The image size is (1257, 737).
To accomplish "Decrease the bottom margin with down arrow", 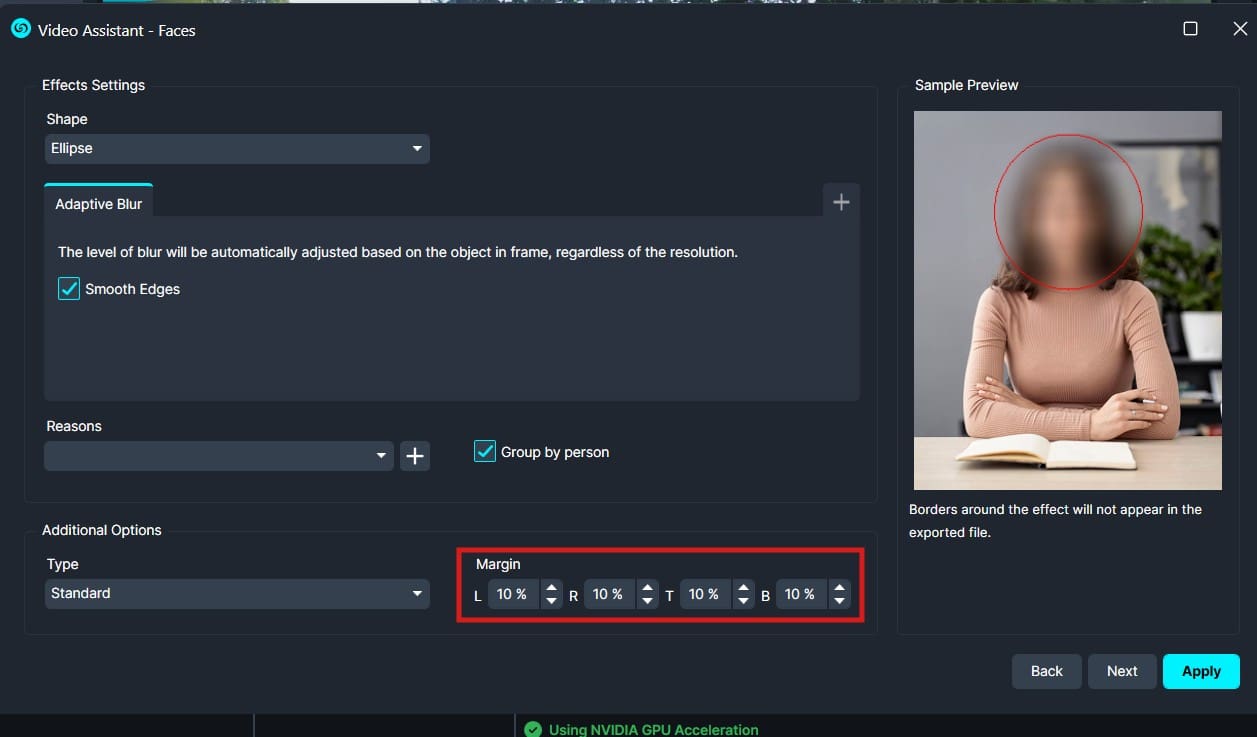I will click(839, 601).
